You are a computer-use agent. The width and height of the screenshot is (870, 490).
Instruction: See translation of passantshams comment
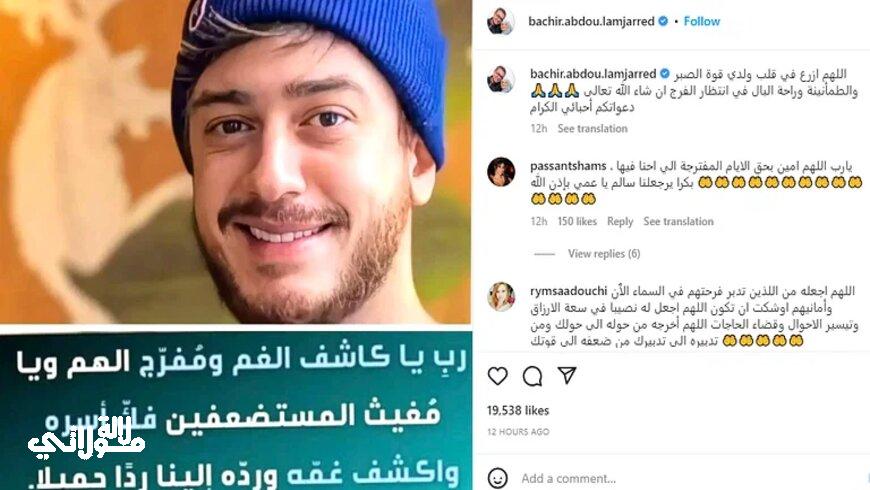click(679, 221)
